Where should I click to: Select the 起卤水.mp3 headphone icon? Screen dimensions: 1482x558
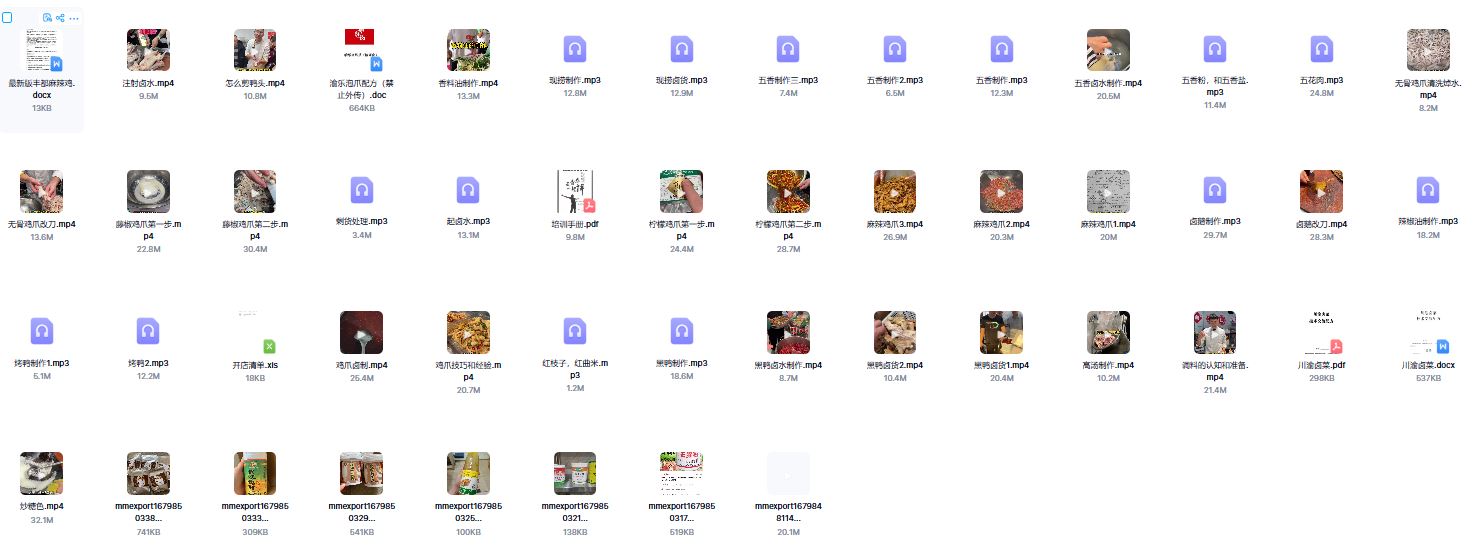coord(468,191)
